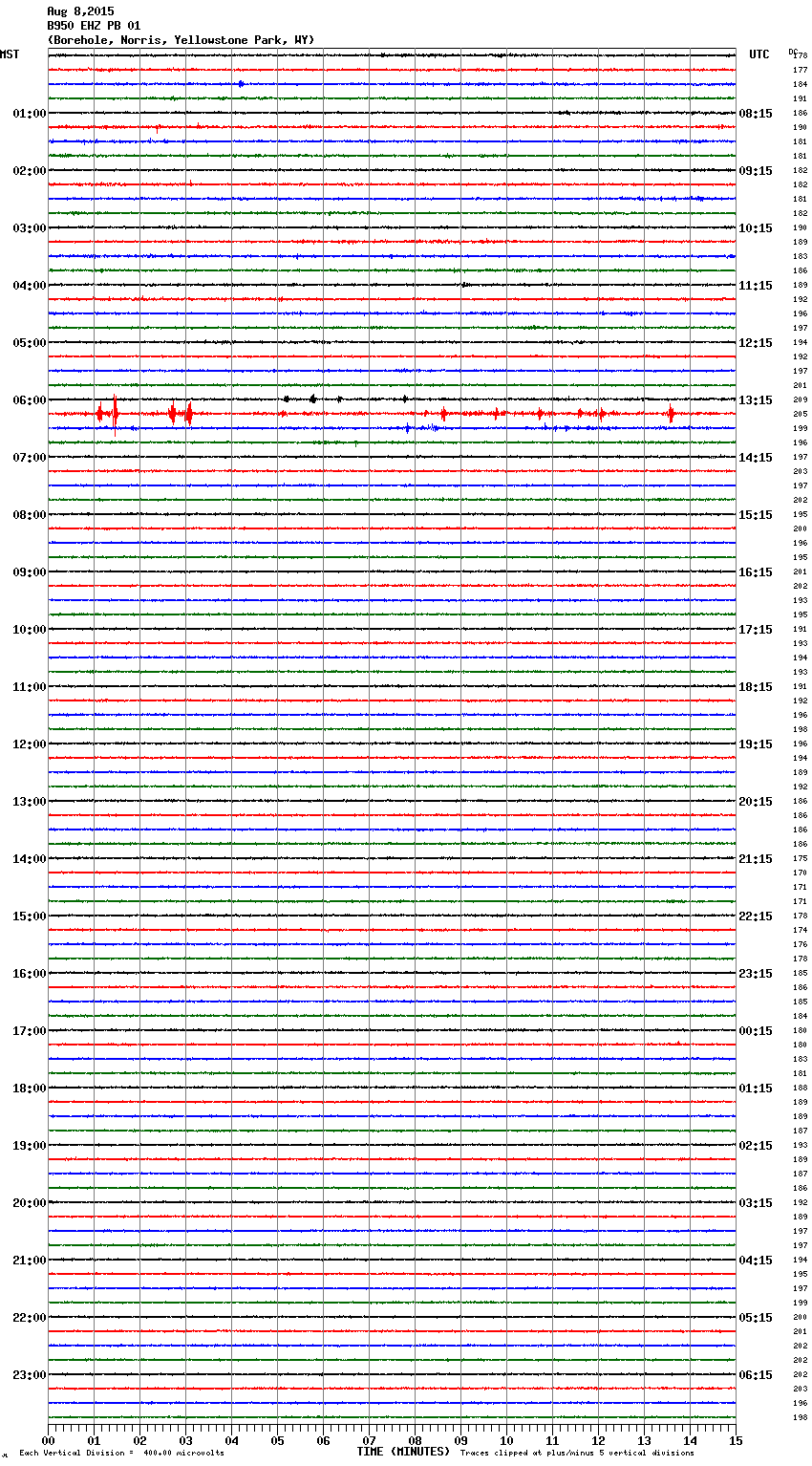The height and width of the screenshot is (1466, 812).
Task: Click the 23:15 UTC time label
Action: (x=756, y=974)
